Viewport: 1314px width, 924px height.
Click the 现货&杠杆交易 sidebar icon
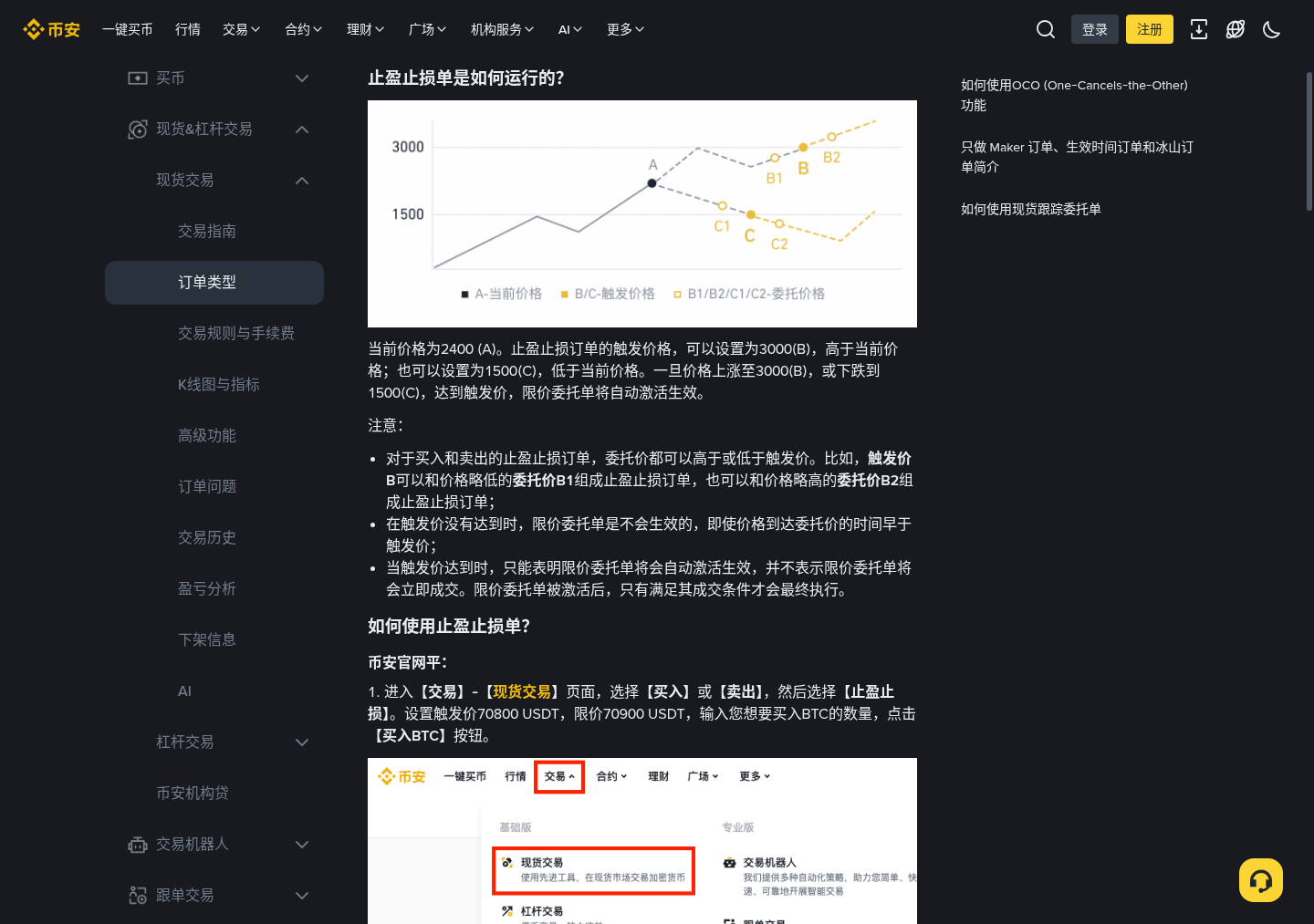(x=138, y=130)
